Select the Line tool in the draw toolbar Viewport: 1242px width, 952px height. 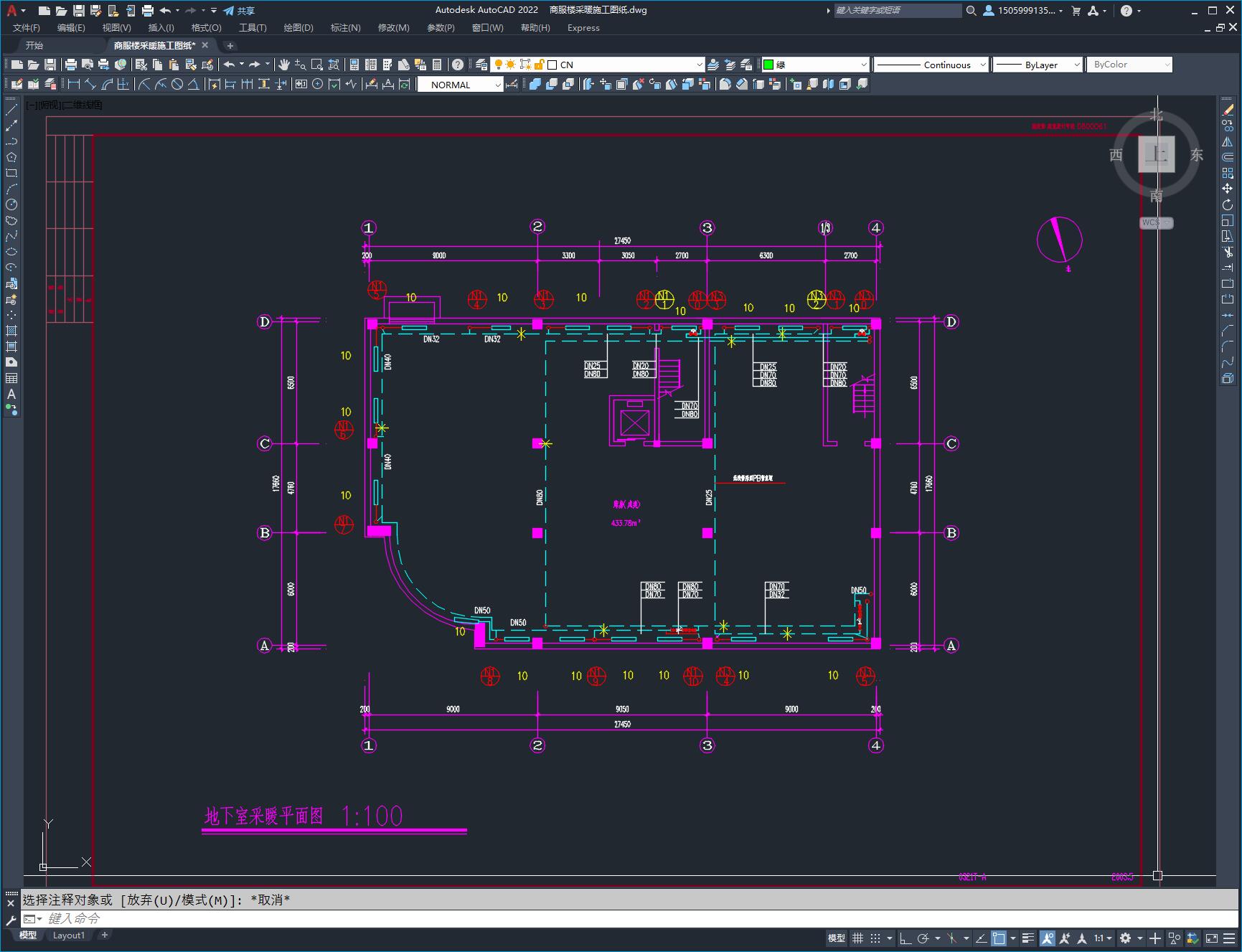[x=11, y=110]
